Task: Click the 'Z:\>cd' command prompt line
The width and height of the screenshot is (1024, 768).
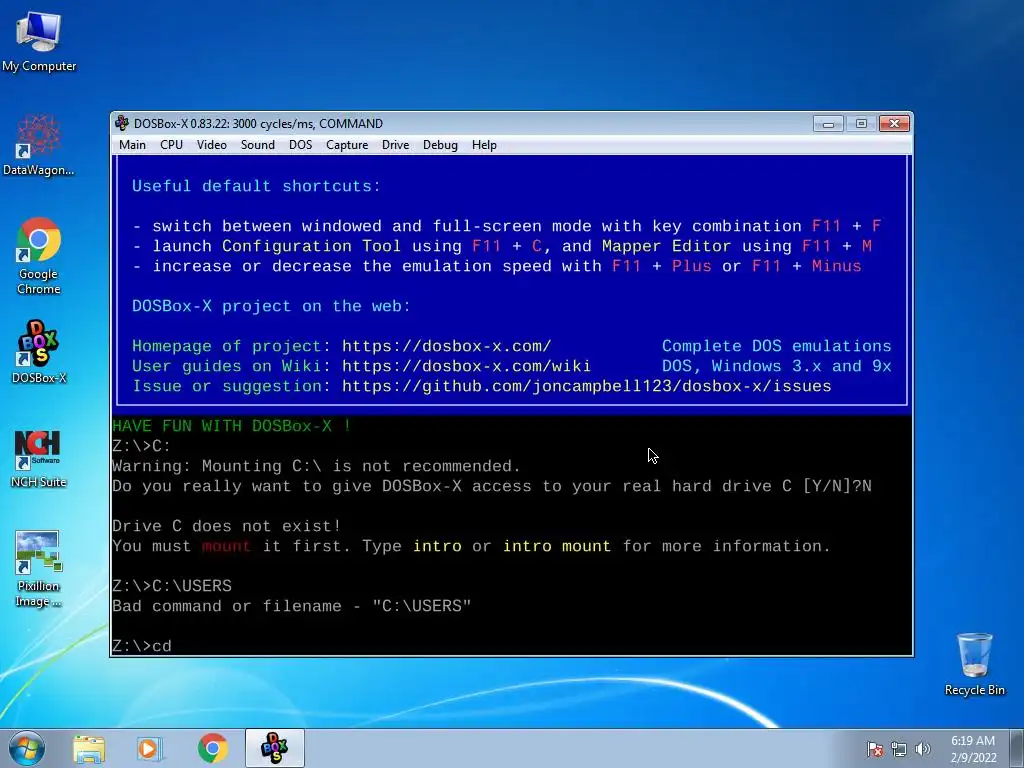Action: [142, 647]
